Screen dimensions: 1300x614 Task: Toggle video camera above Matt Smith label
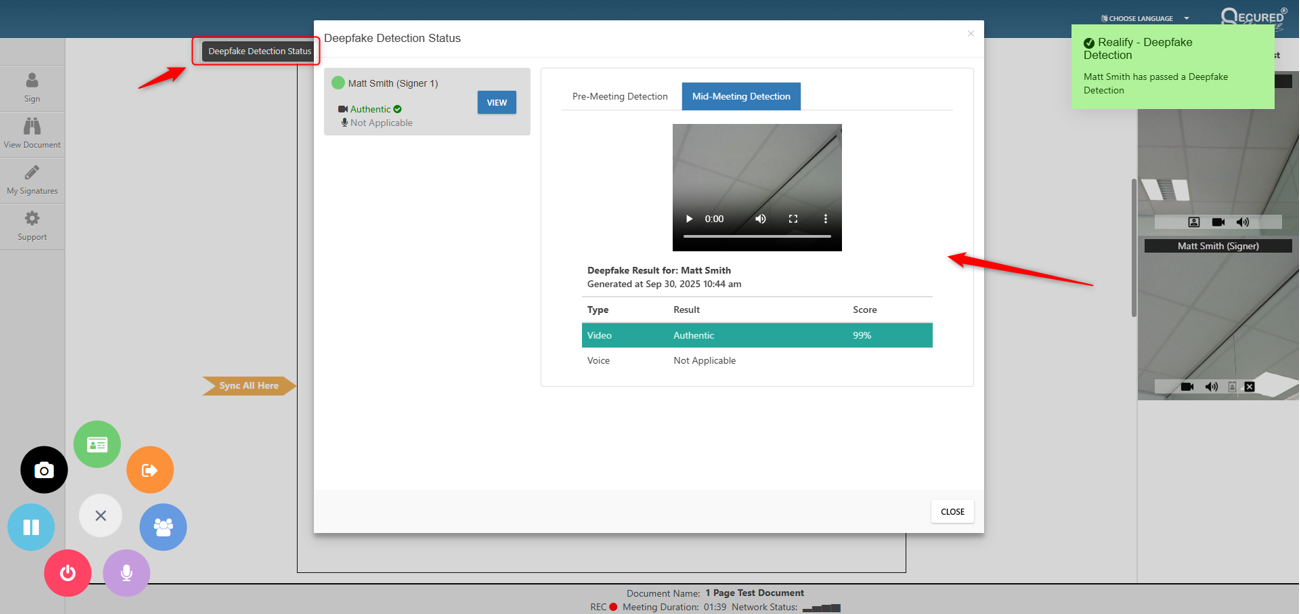[1218, 222]
